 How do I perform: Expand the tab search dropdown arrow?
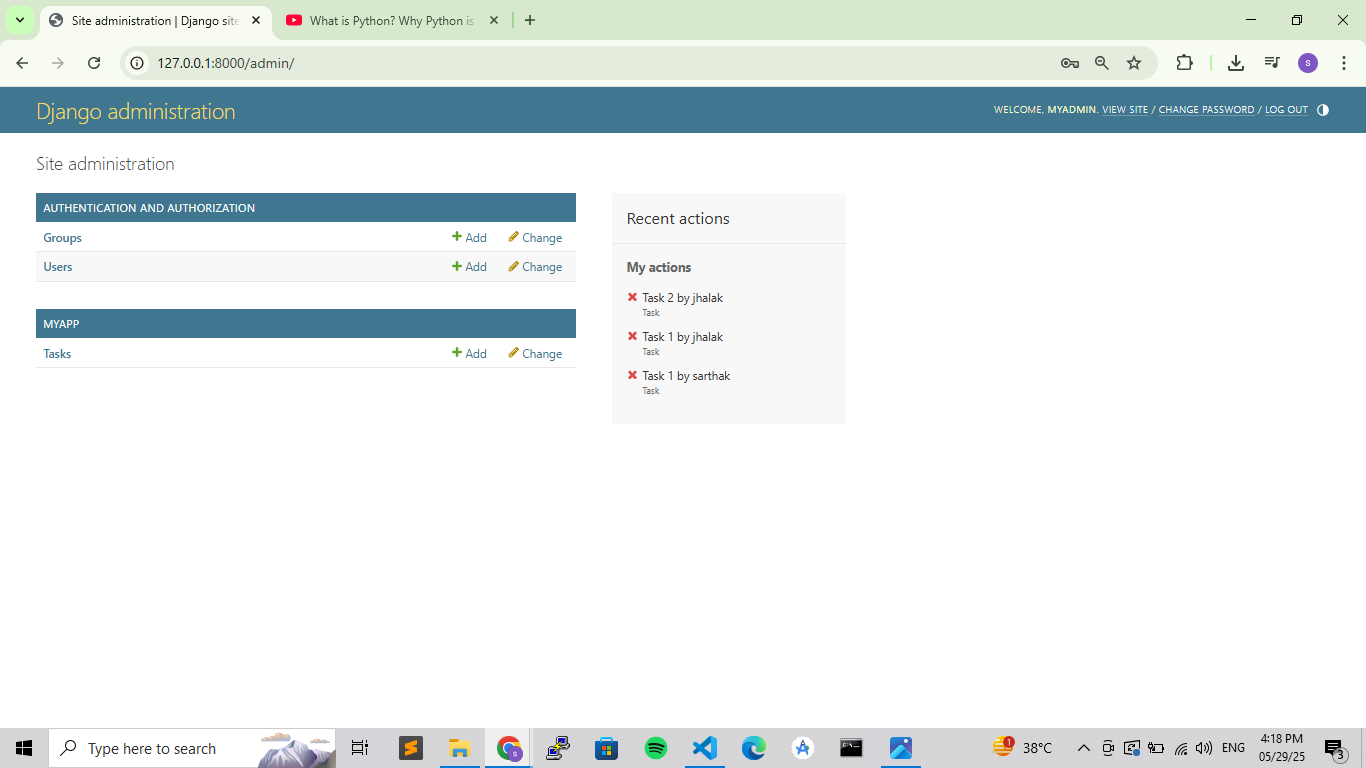coord(19,20)
